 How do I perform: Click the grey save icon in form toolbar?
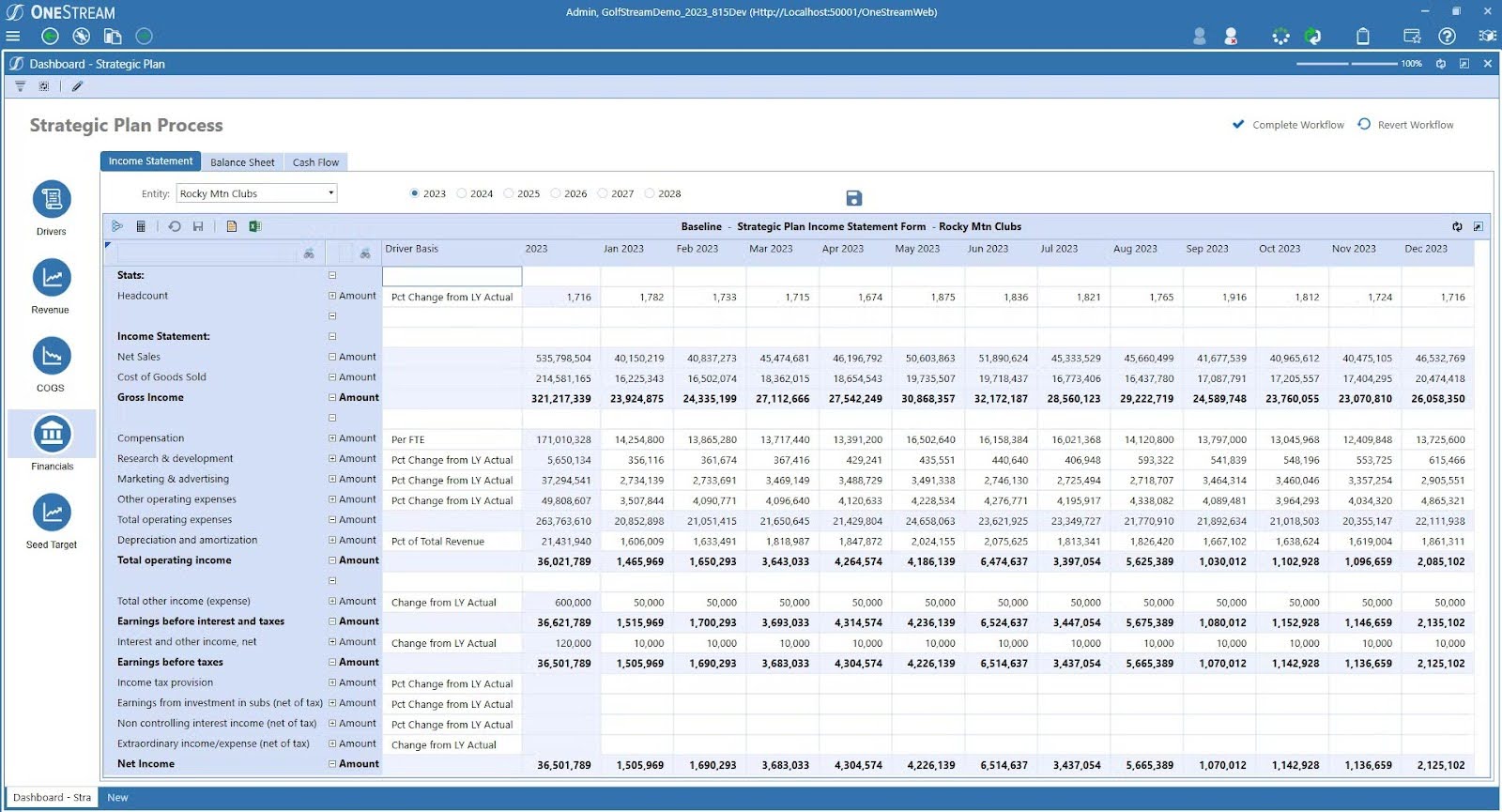[198, 226]
